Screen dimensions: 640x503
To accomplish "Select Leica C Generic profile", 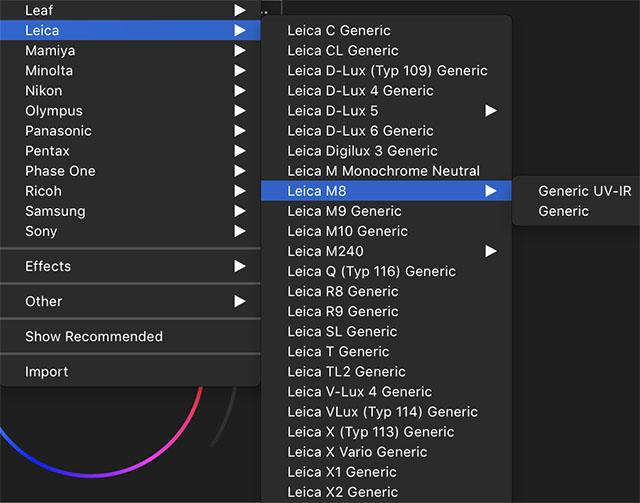I will (386, 30).
